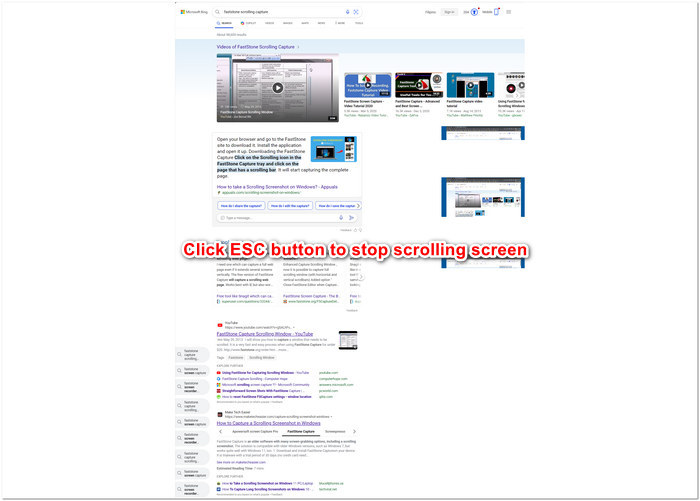Open How To Capture Long Scrolling Screenshots on Windows link

(266, 489)
